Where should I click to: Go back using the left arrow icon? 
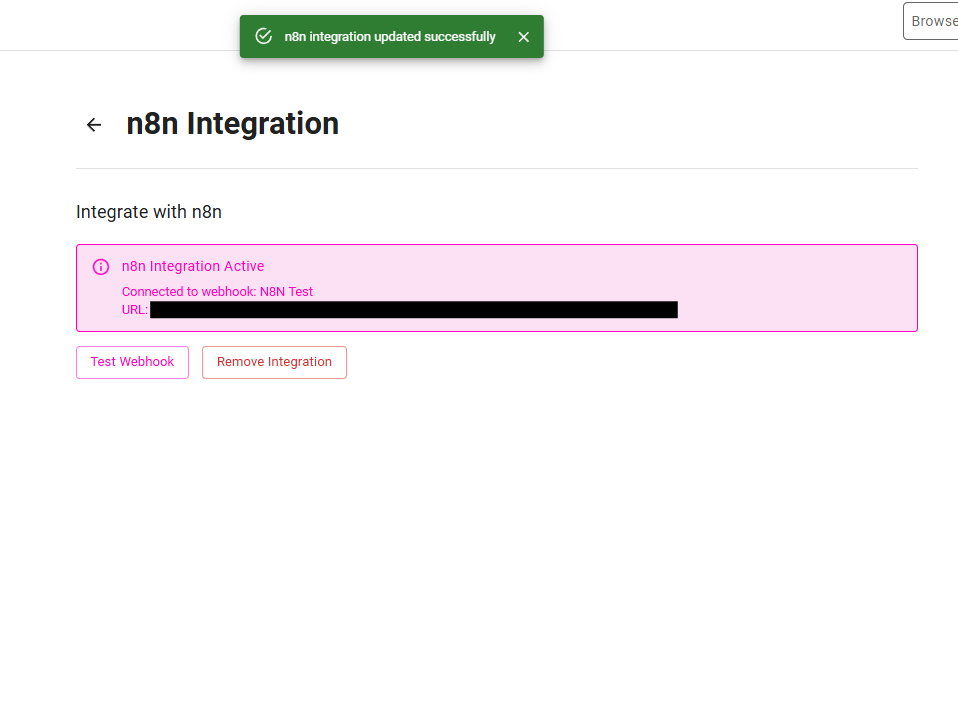(94, 125)
